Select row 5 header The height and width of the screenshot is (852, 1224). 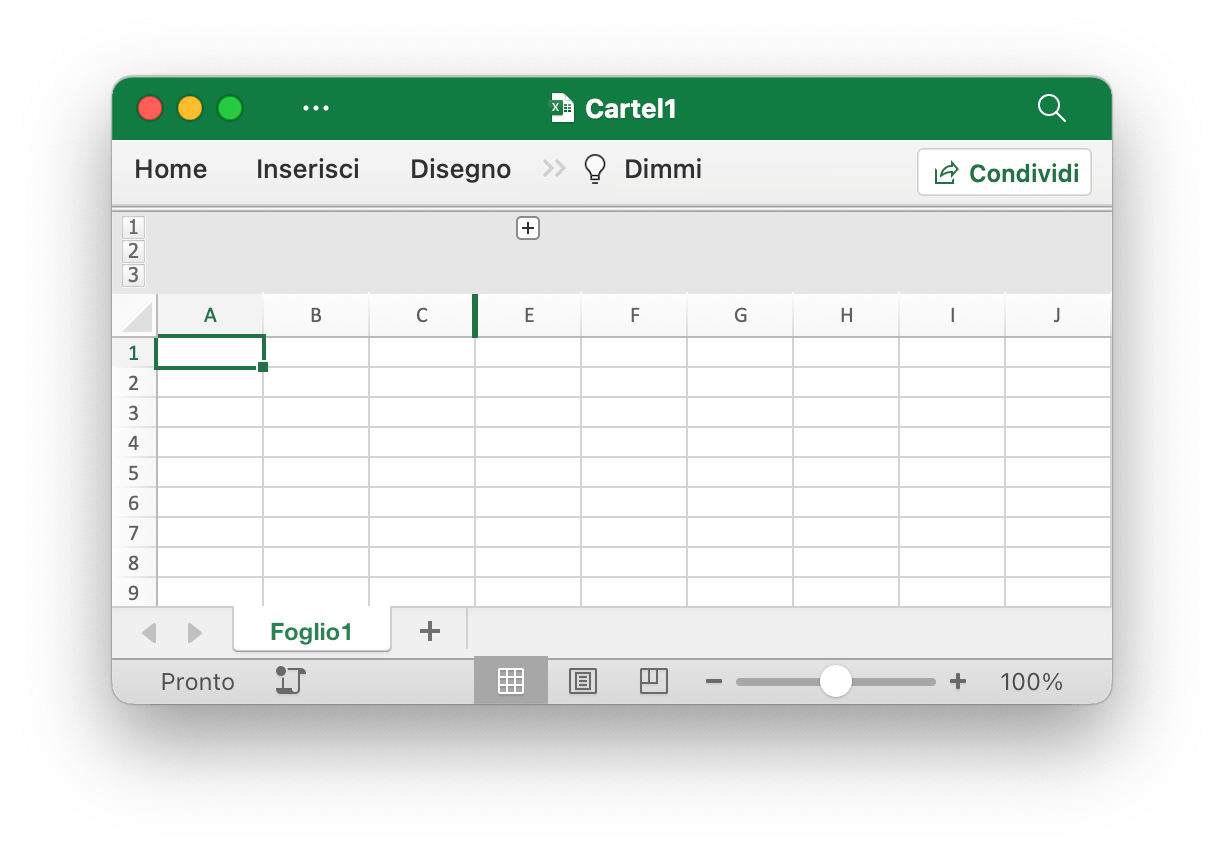point(134,472)
